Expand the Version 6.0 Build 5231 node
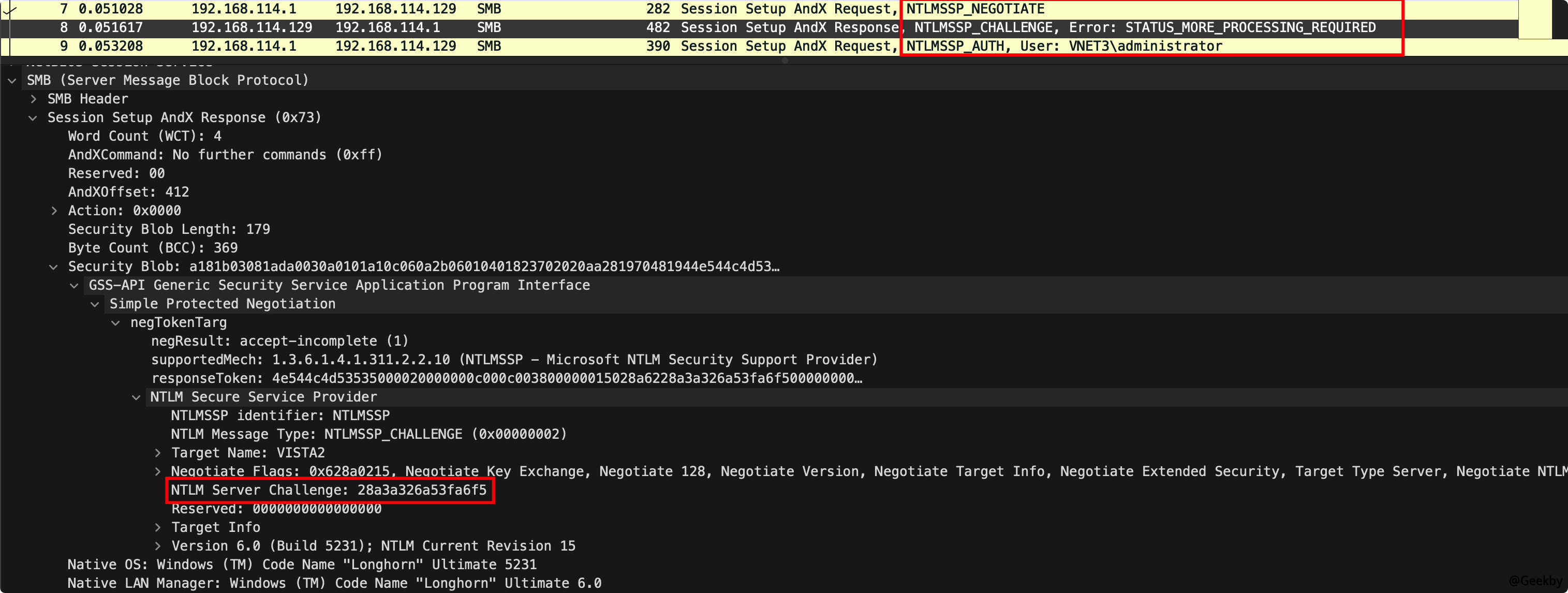 (158, 547)
